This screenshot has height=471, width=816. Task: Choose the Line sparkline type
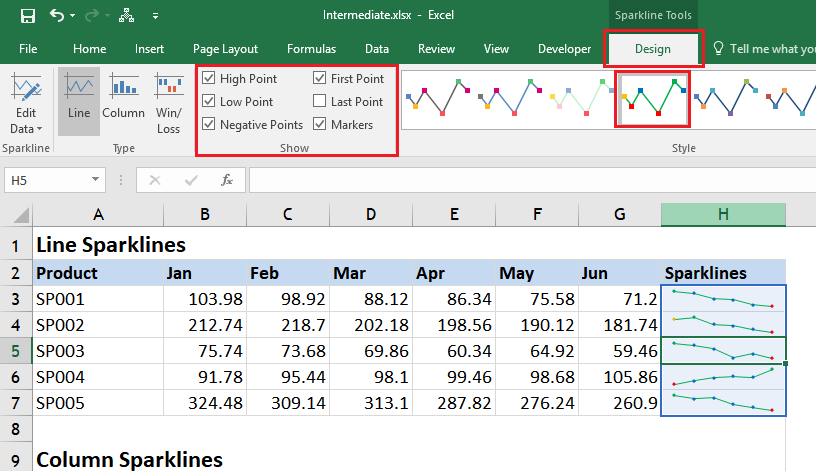79,101
